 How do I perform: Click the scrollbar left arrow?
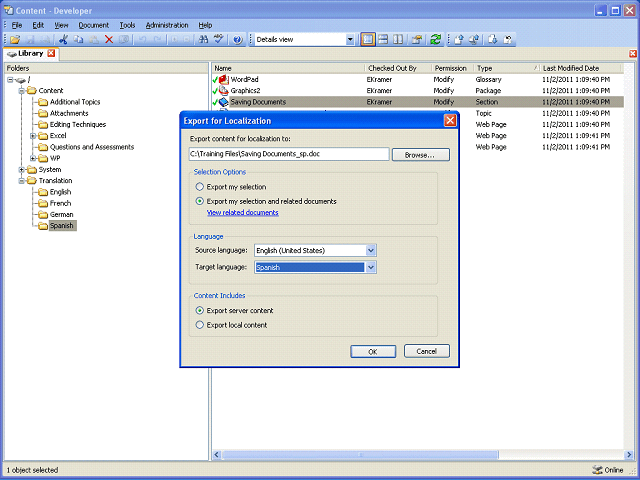pyautogui.click(x=217, y=454)
